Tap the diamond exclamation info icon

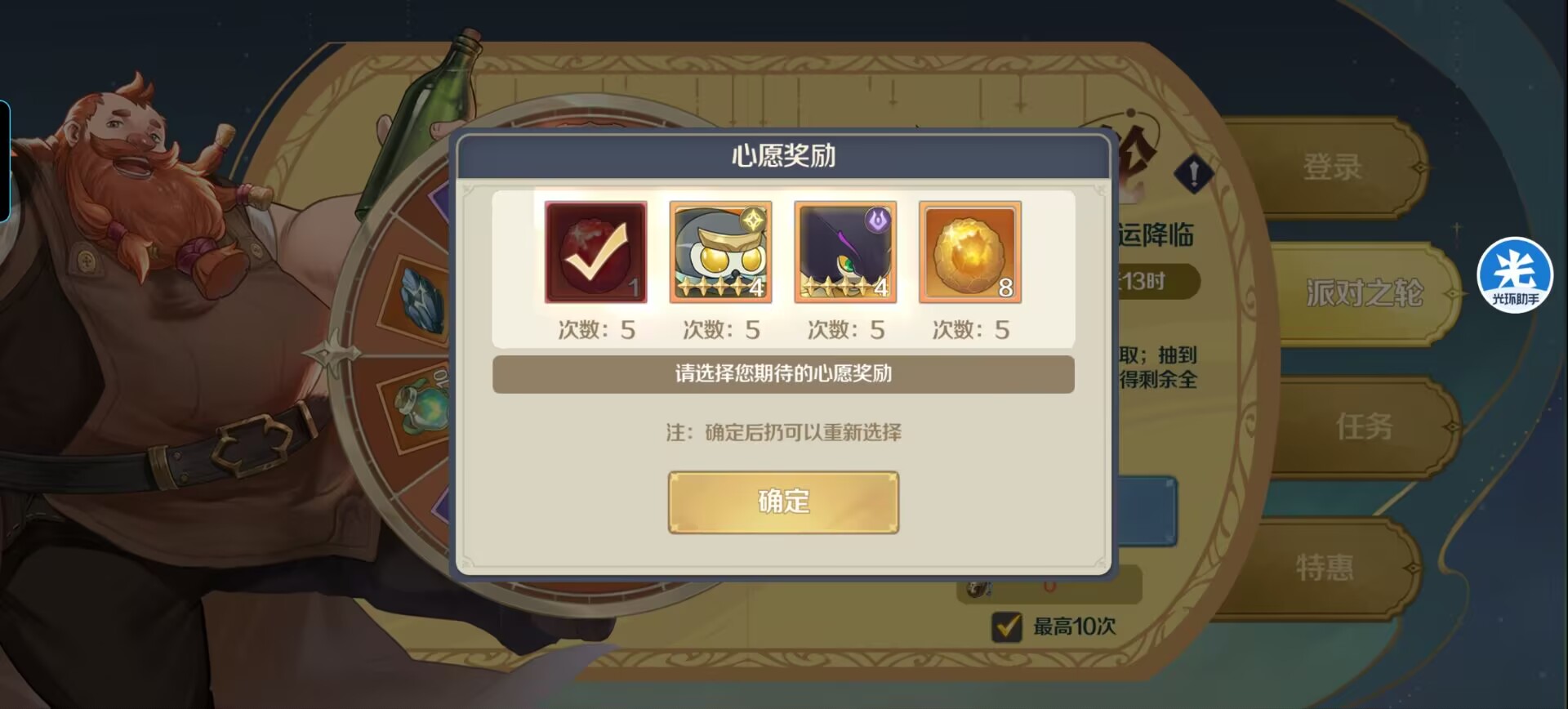coord(1193,173)
